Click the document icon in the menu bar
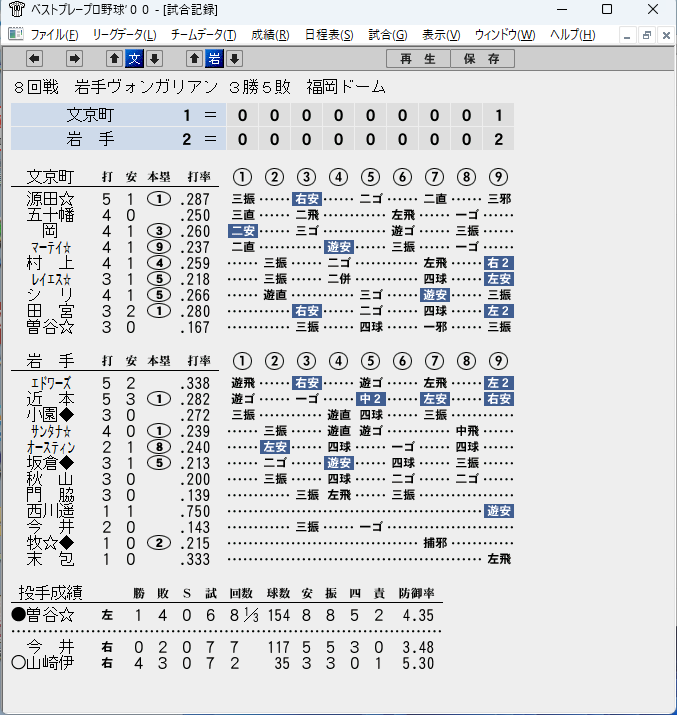Viewport: 677px width, 715px height. pos(16,34)
